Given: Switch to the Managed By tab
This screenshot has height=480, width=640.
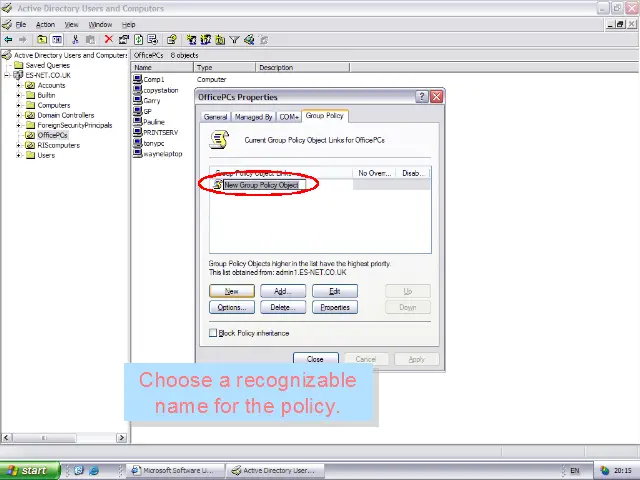Looking at the screenshot, I should 253,117.
